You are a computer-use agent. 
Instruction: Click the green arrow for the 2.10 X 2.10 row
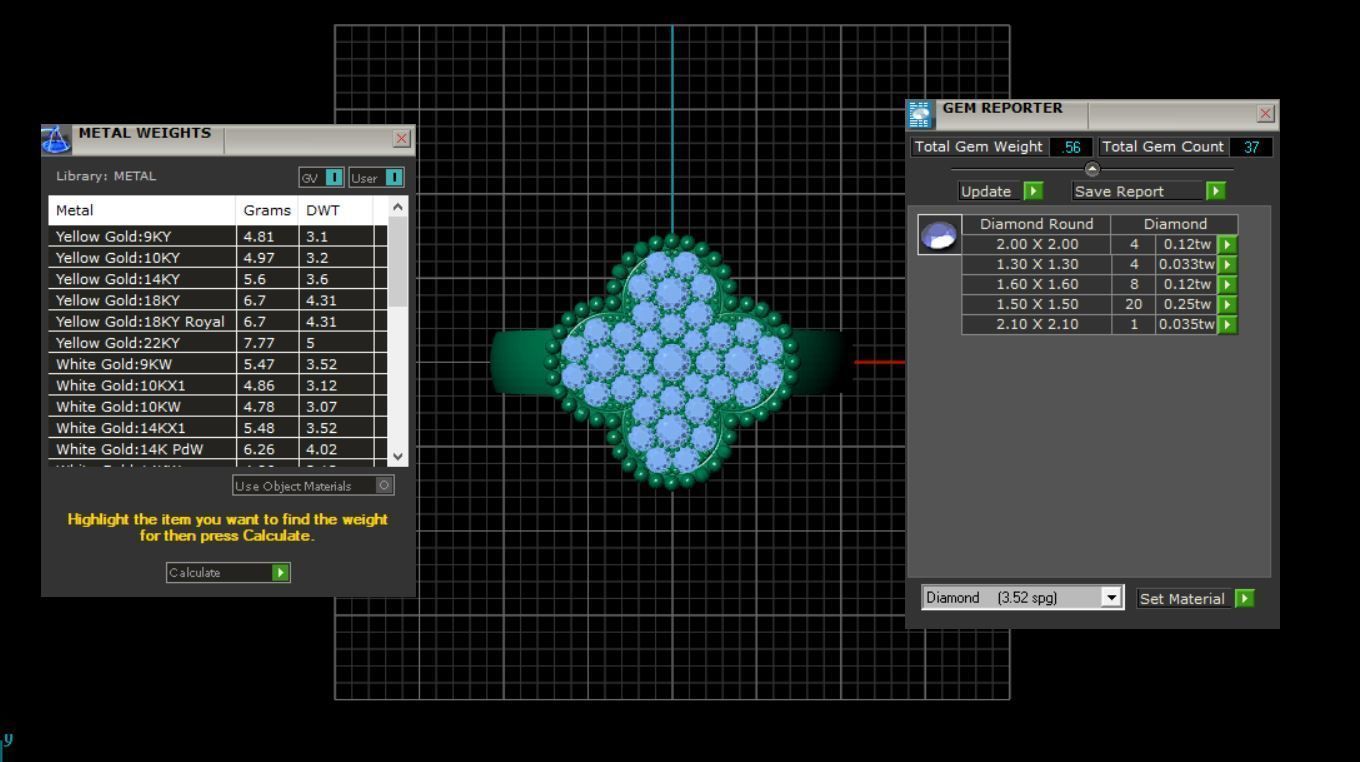pos(1227,324)
